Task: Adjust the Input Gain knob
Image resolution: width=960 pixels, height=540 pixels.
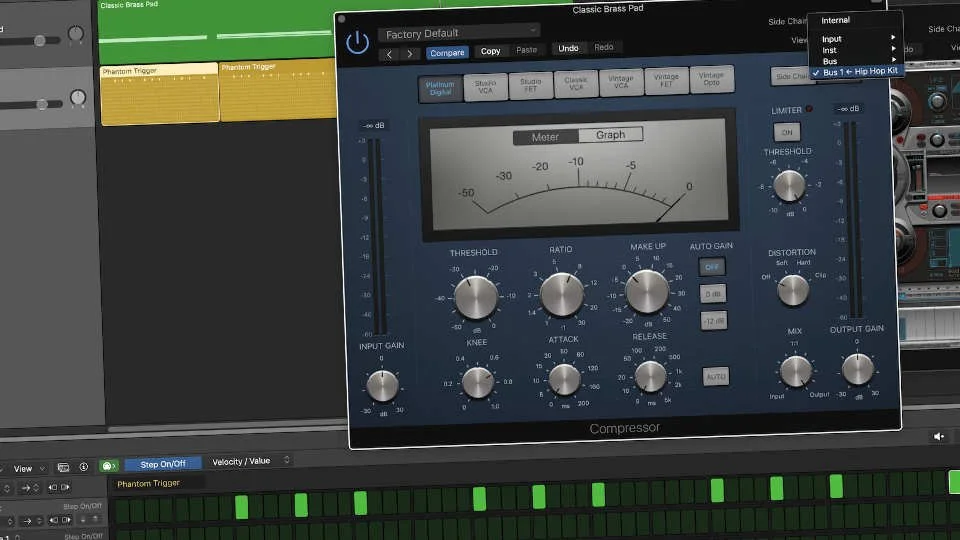Action: 382,386
